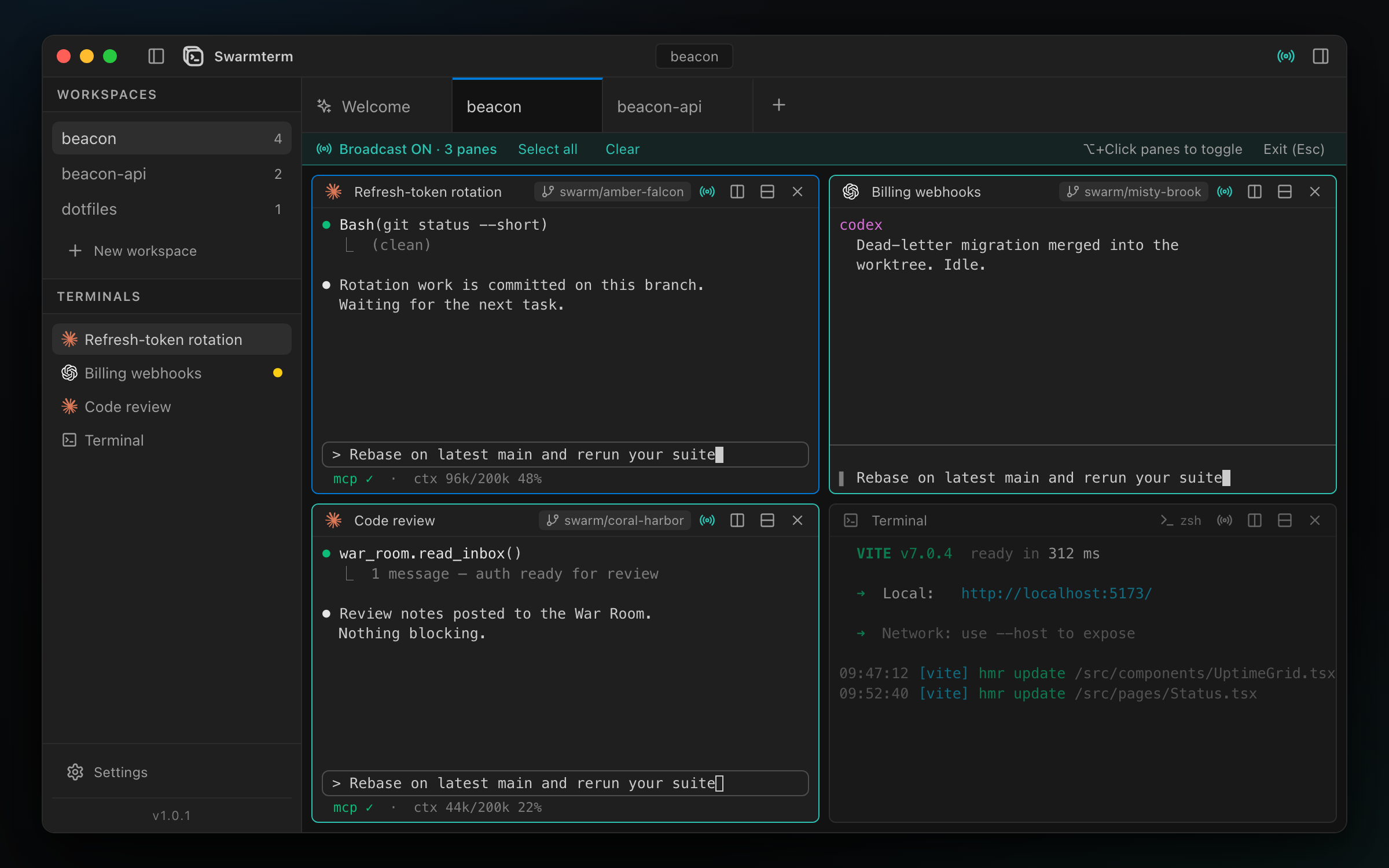Split Code review pane vertically
Image resolution: width=1389 pixels, height=868 pixels.
737,520
